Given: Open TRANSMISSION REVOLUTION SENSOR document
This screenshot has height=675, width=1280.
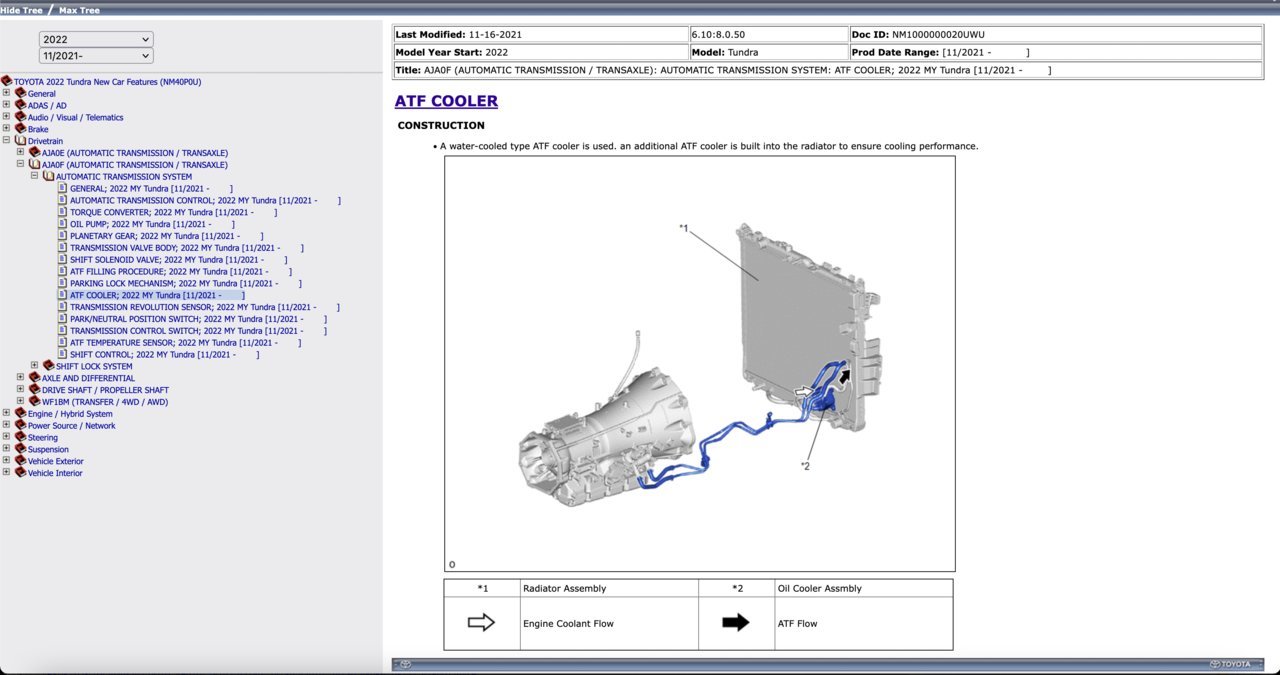Looking at the screenshot, I should click(205, 307).
